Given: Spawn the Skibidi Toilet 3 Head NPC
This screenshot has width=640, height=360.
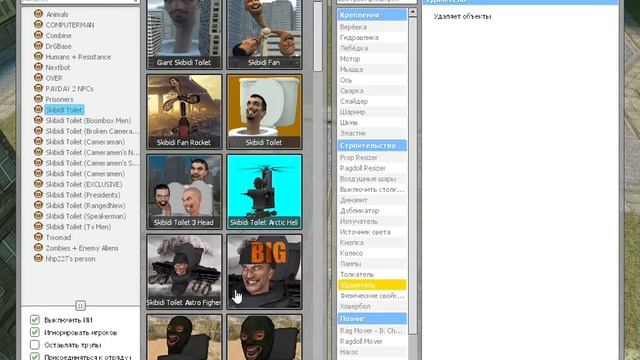Looking at the screenshot, I should [184, 191].
